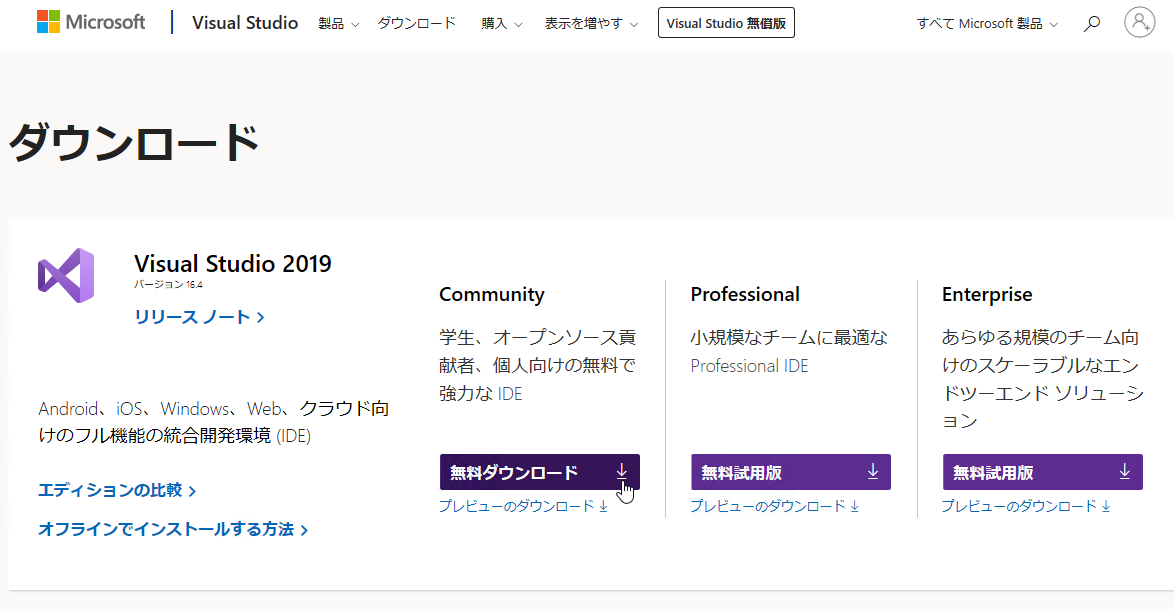The image size is (1174, 609).
Task: Open the search magnifier icon
Action: coord(1092,23)
